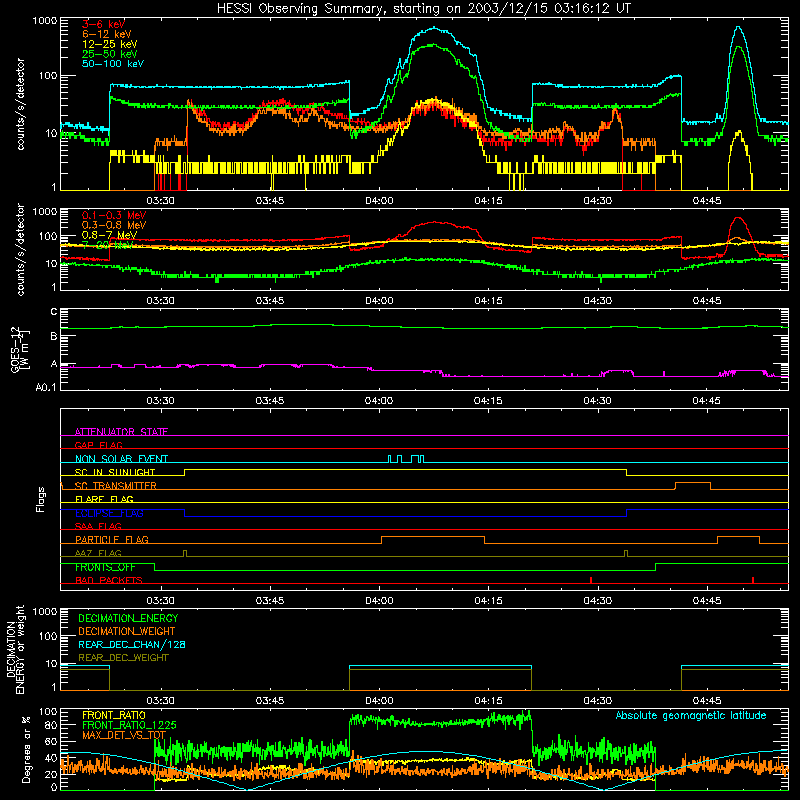Select the 6-12 keV legend label
The height and width of the screenshot is (800, 800).
tap(107, 34)
